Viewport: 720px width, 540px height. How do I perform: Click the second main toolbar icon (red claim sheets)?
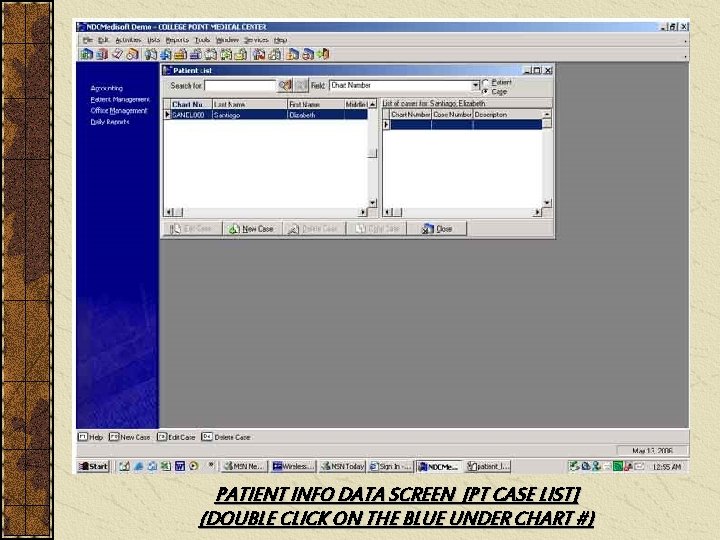101,54
